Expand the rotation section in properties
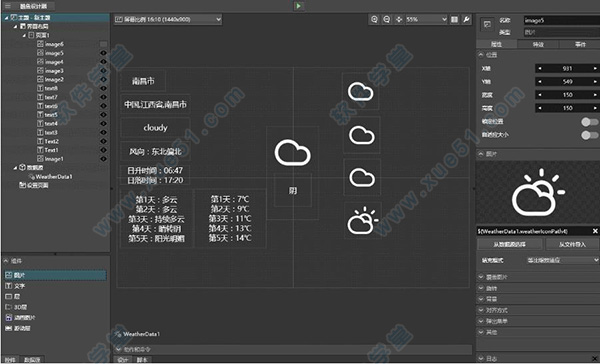Image resolution: width=600 pixels, height=364 pixels. pos(481,288)
